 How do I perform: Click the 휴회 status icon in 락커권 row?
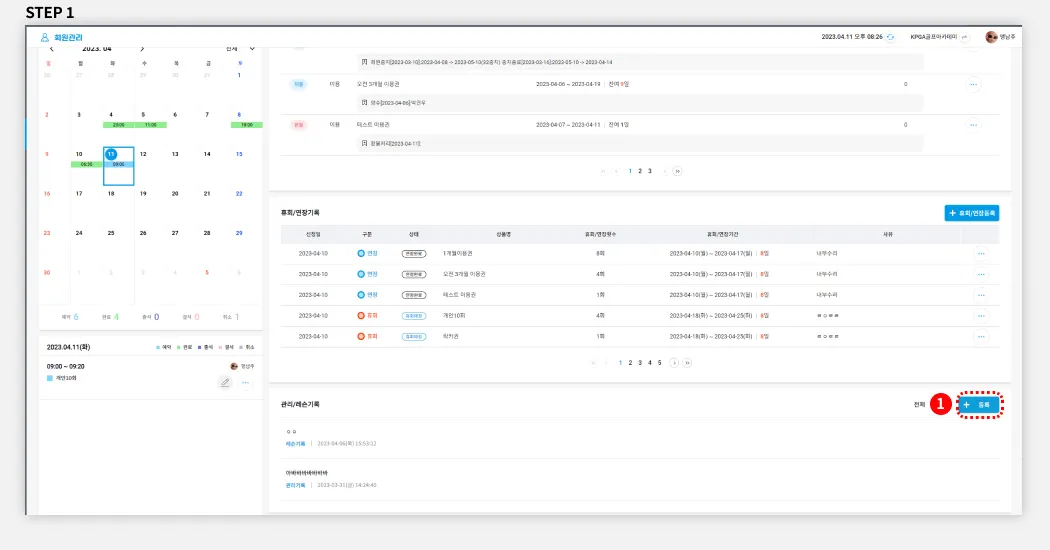361,336
